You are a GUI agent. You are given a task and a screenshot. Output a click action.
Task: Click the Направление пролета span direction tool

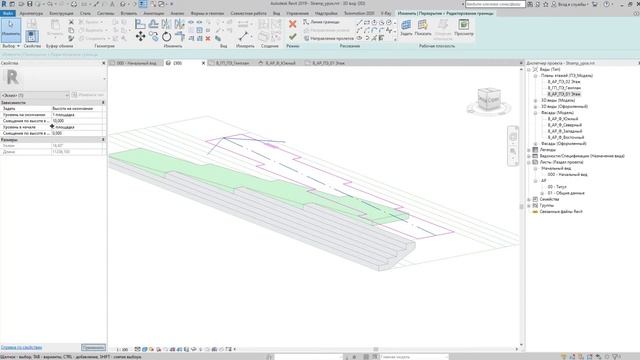click(329, 38)
